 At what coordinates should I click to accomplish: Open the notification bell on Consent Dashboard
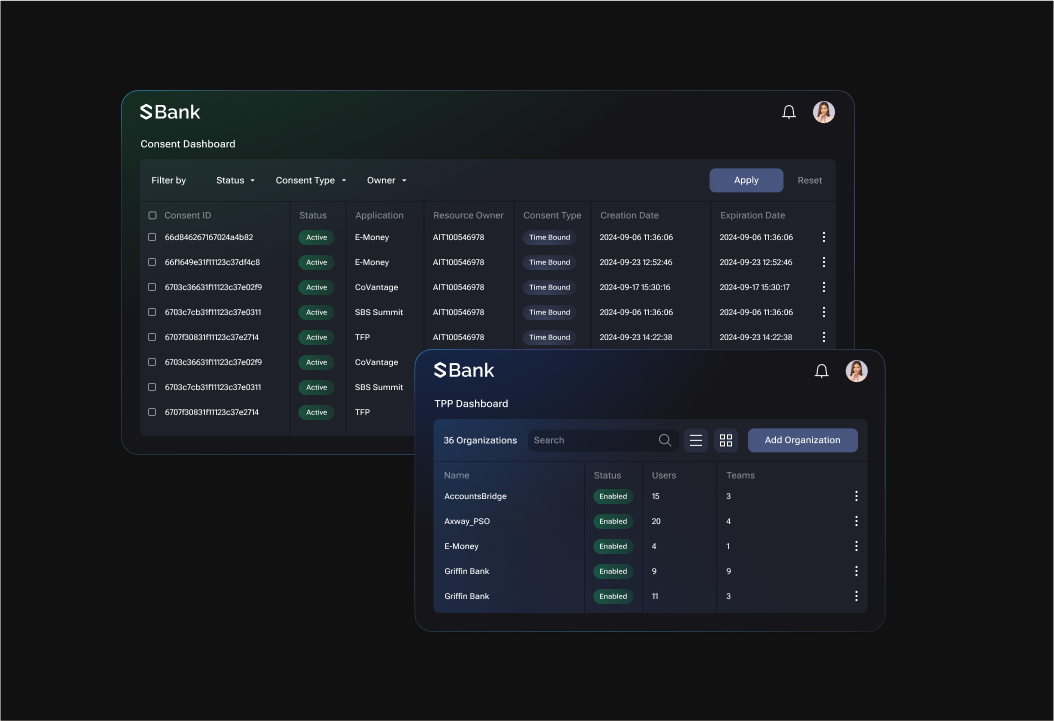(x=789, y=111)
